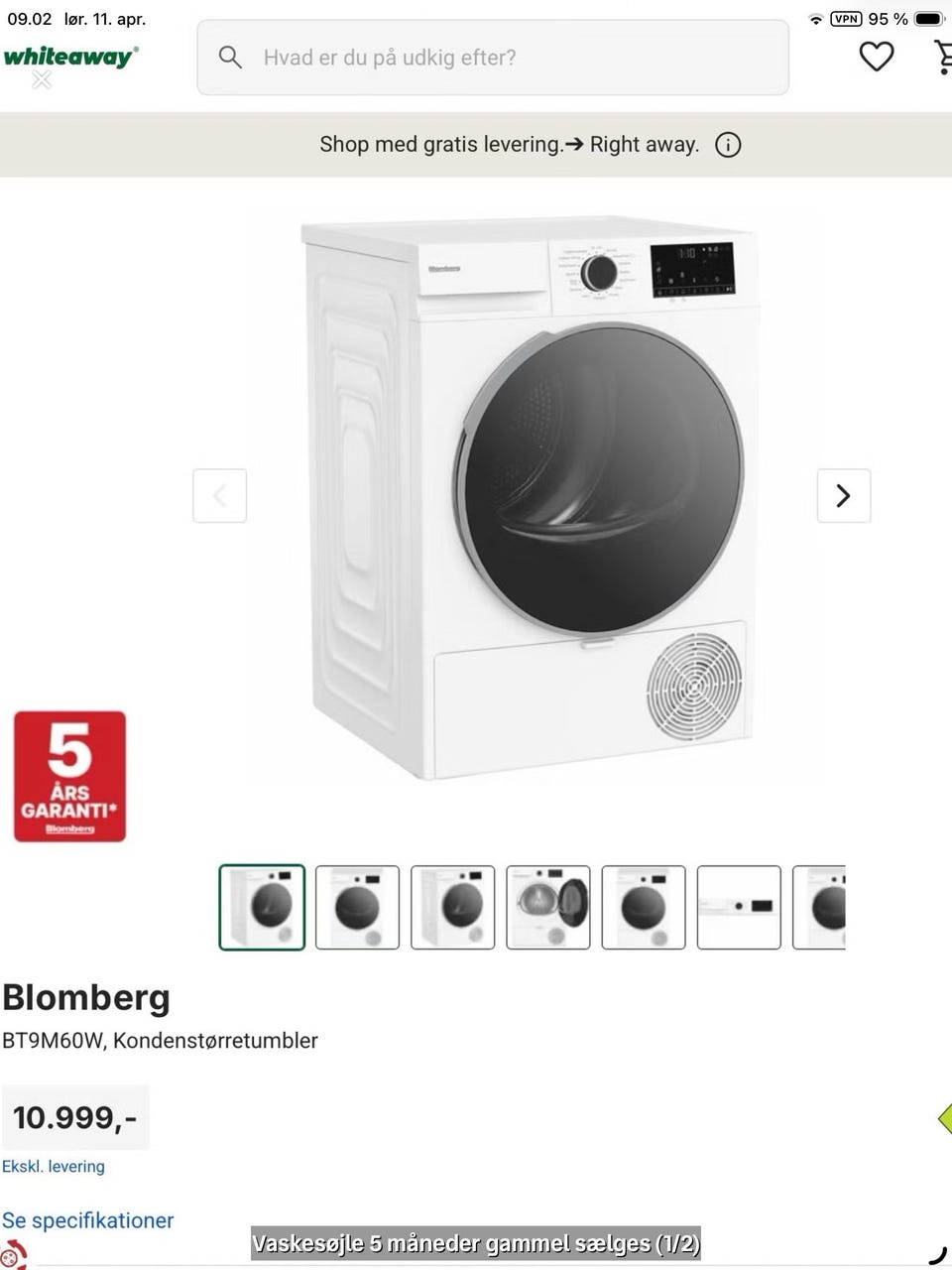This screenshot has width=952, height=1270.
Task: Click the main dryer product image
Action: (531, 496)
